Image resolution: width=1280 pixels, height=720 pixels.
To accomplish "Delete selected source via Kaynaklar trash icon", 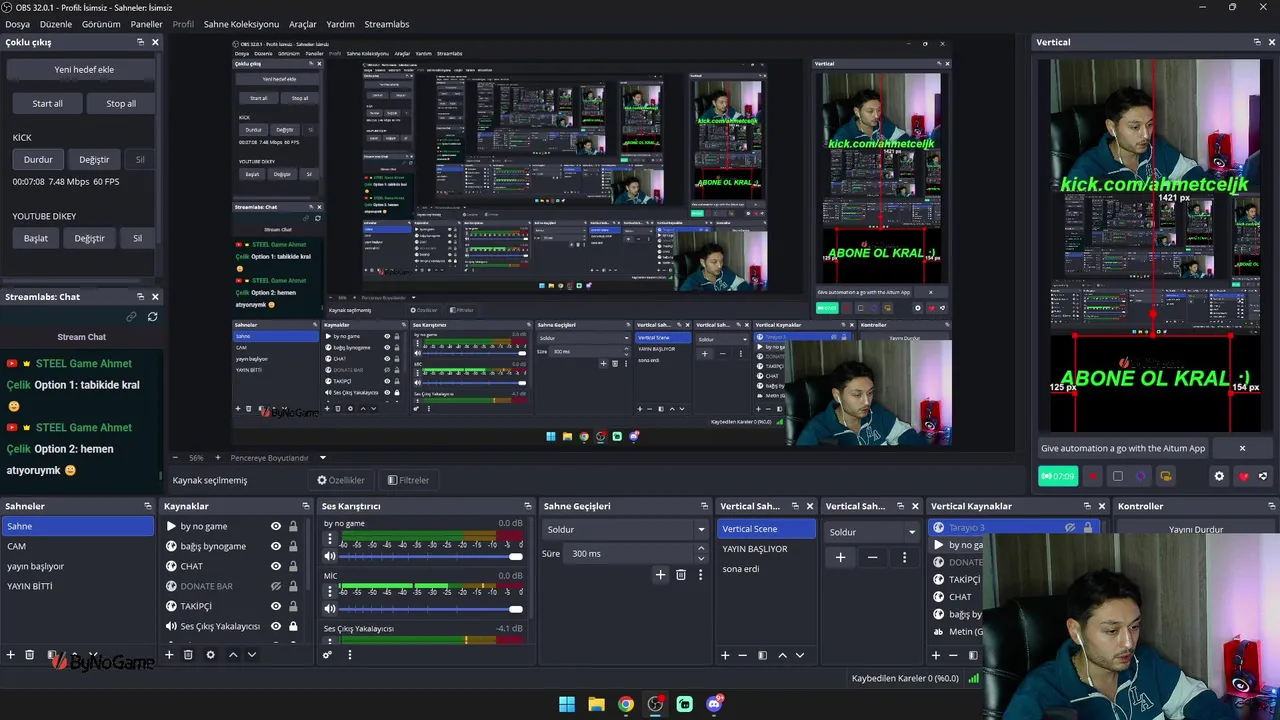I will click(188, 655).
